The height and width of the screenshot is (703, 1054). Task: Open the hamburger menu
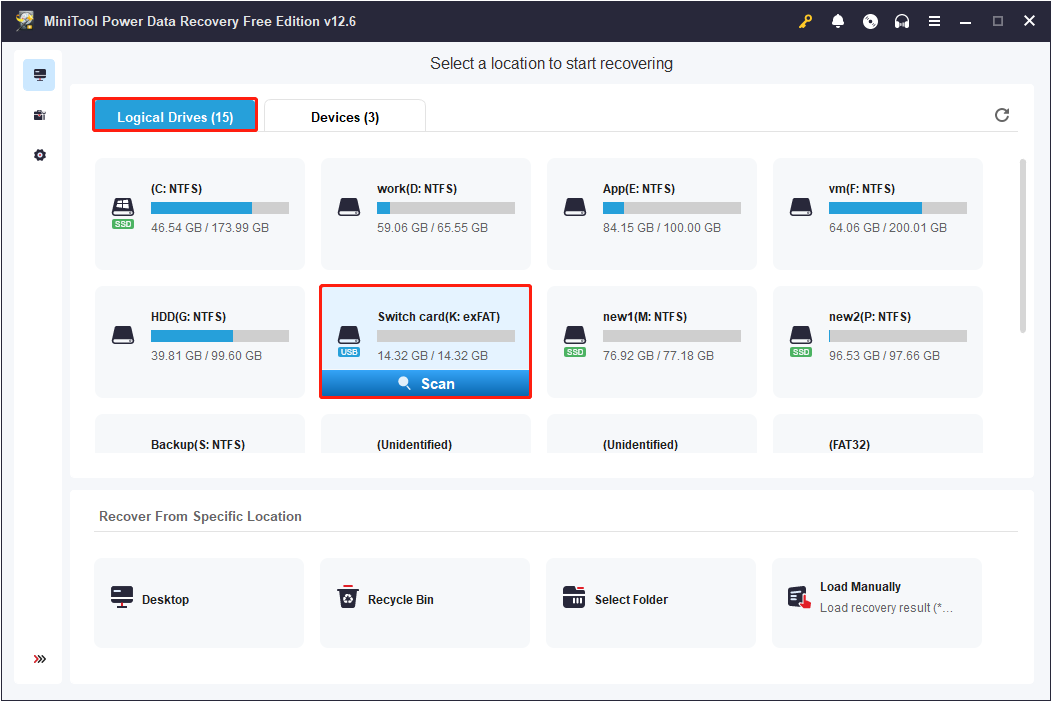tap(934, 20)
